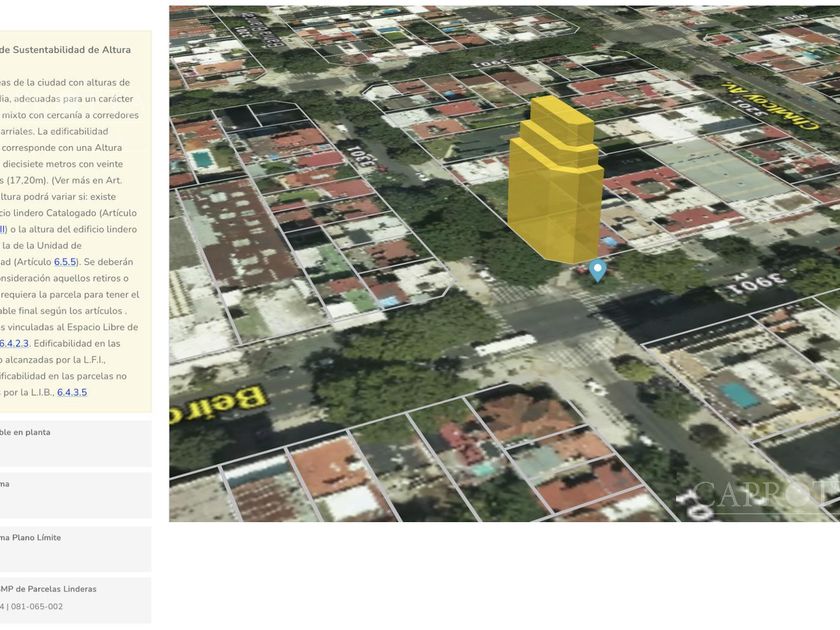Click the turquoise swimming pool at right
Image resolution: width=840 pixels, height=630 pixels.
click(740, 394)
